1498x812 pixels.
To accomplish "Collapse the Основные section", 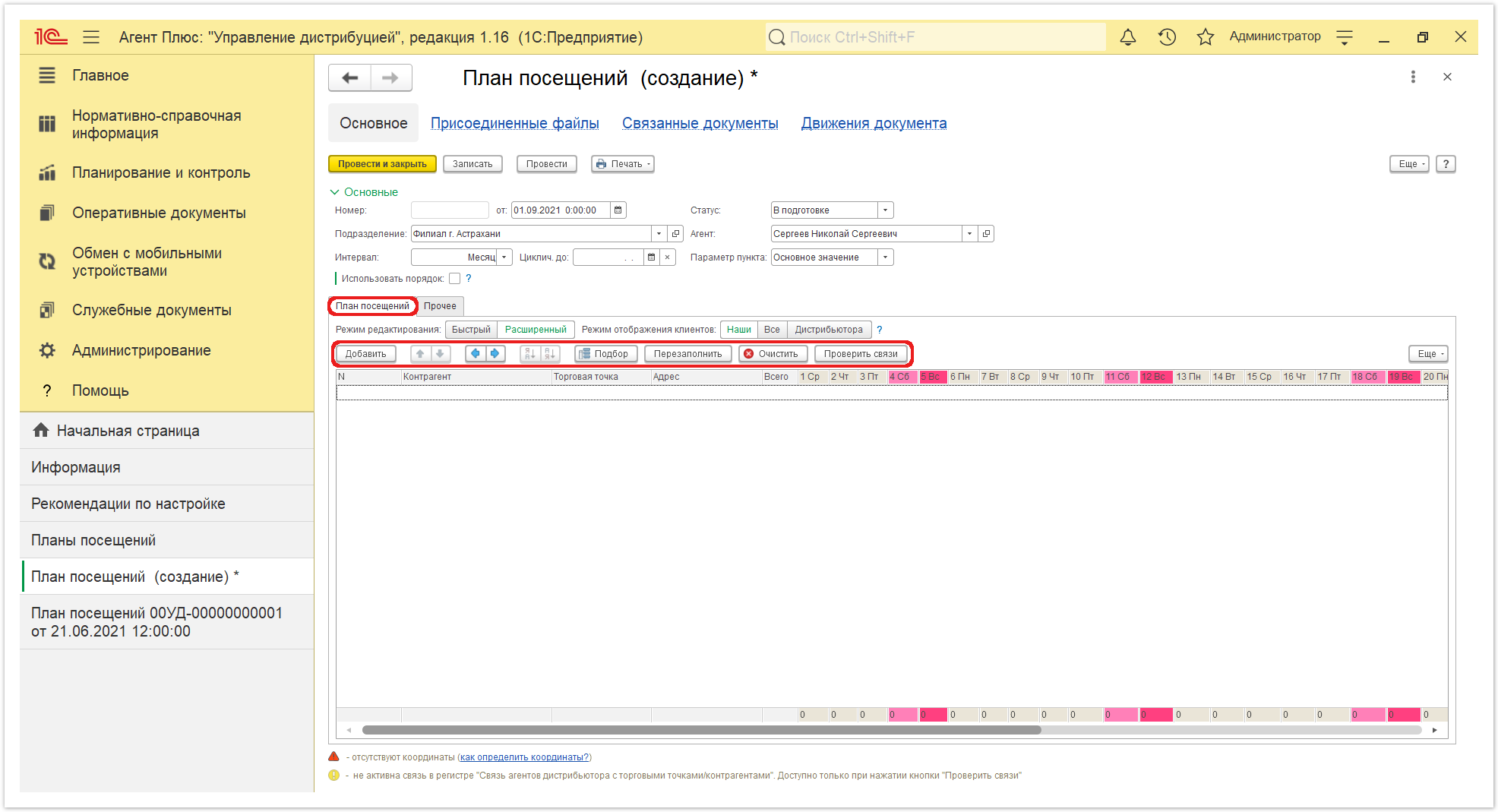I will pos(364,192).
